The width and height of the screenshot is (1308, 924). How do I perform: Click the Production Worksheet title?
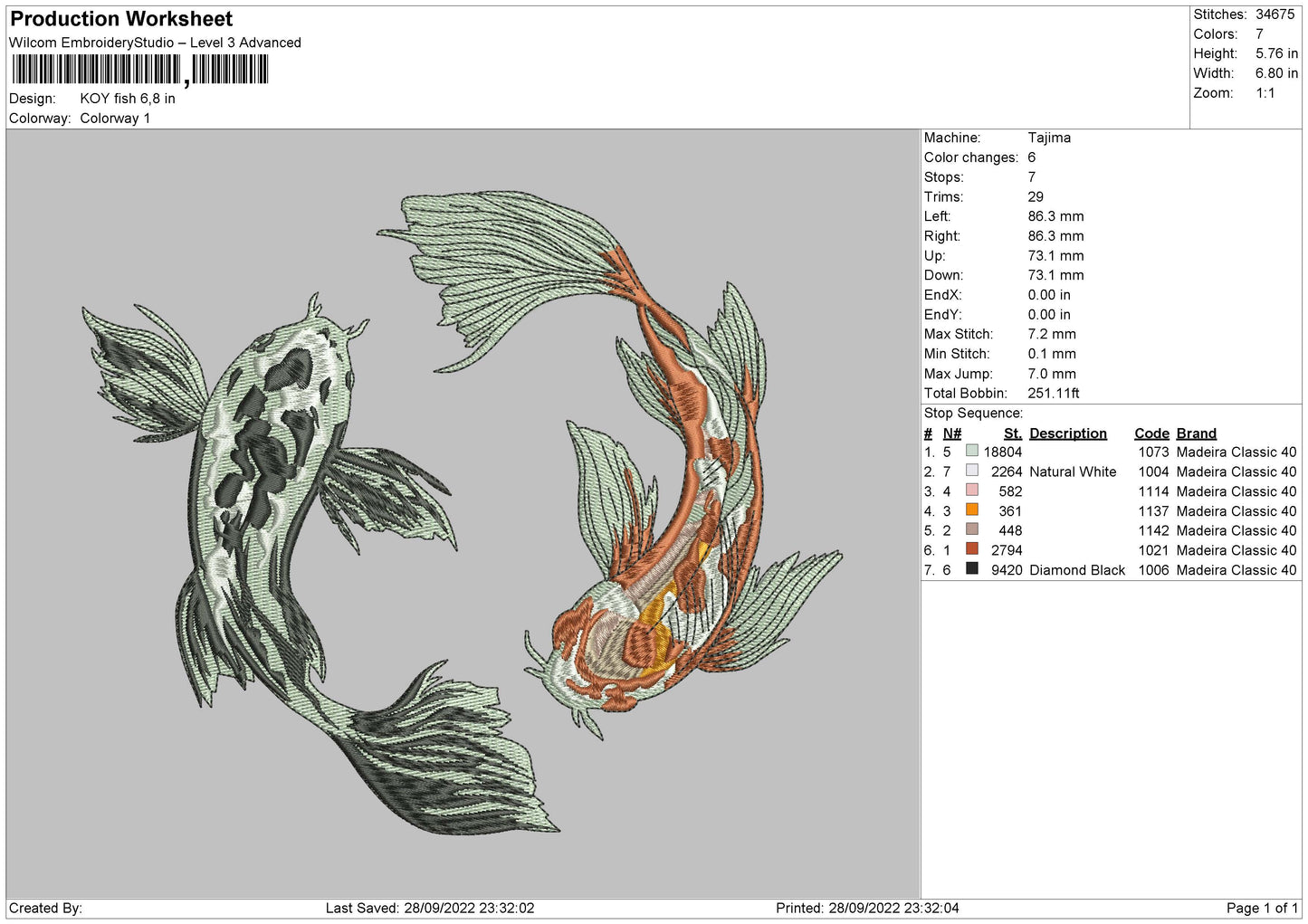[x=121, y=19]
